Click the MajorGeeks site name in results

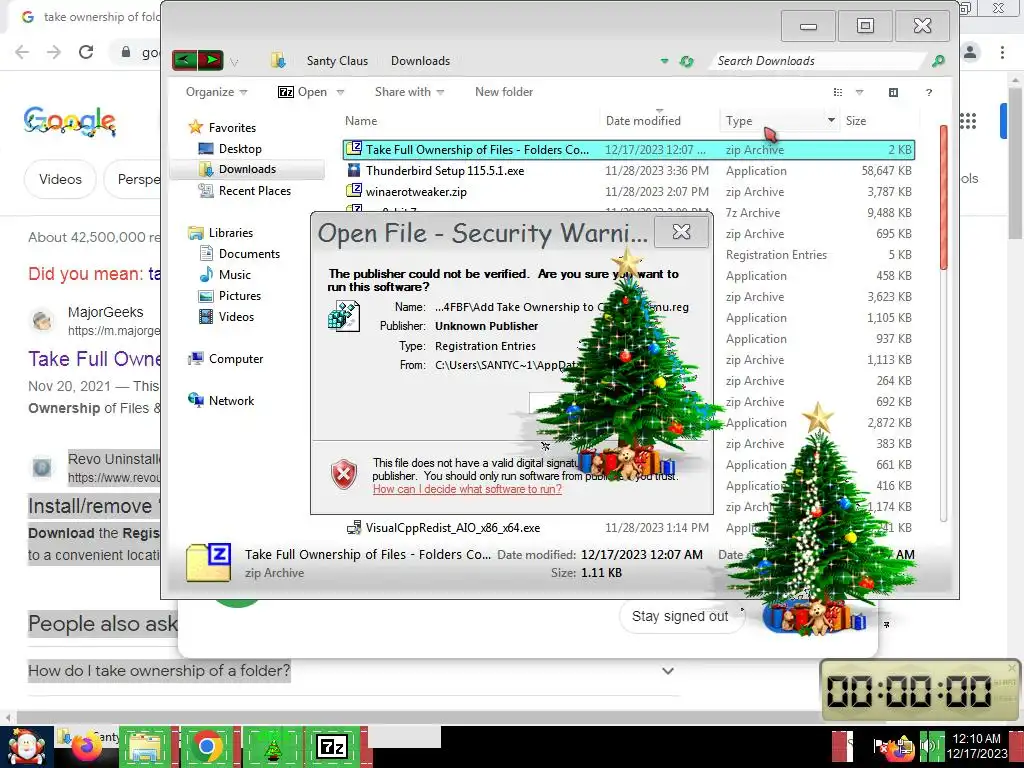[x=105, y=312]
